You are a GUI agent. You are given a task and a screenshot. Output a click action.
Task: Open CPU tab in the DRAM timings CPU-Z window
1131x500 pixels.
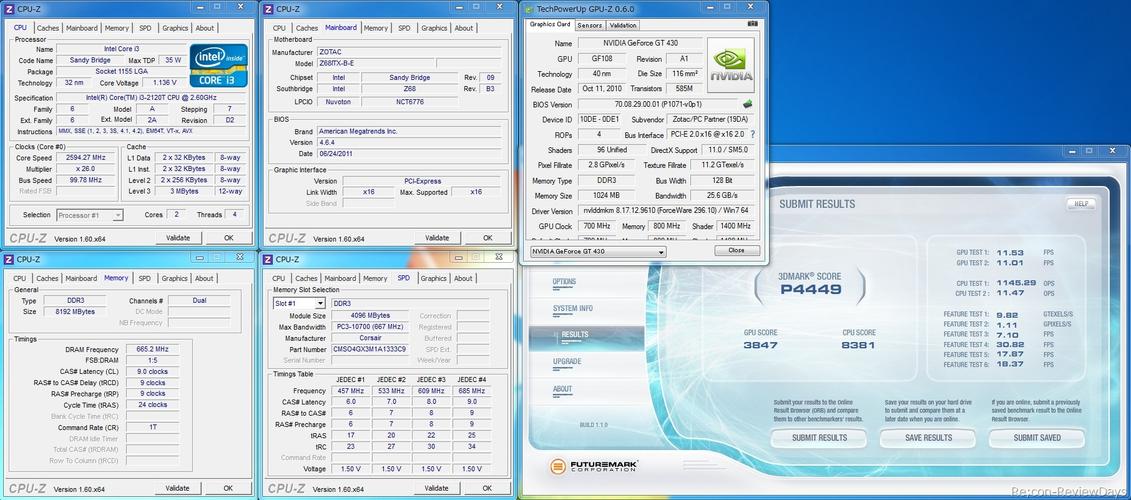pyautogui.click(x=19, y=278)
